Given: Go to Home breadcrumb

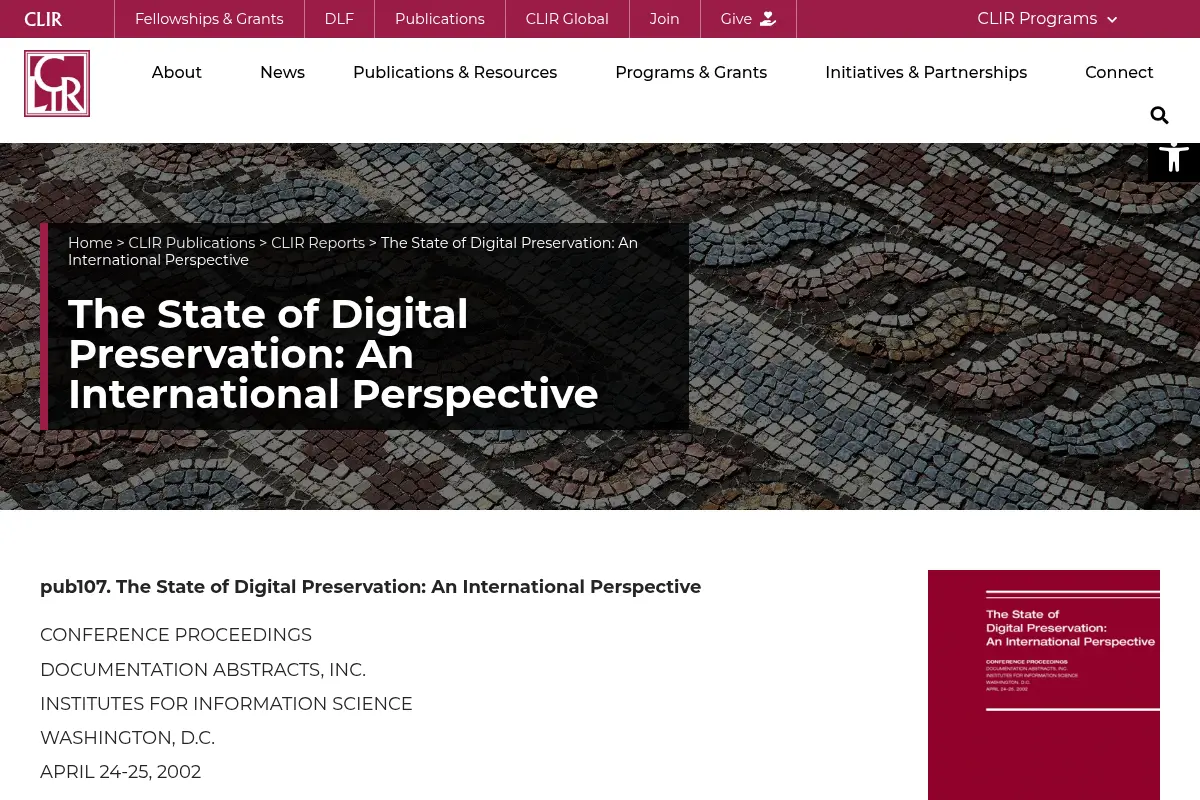Looking at the screenshot, I should 90,243.
